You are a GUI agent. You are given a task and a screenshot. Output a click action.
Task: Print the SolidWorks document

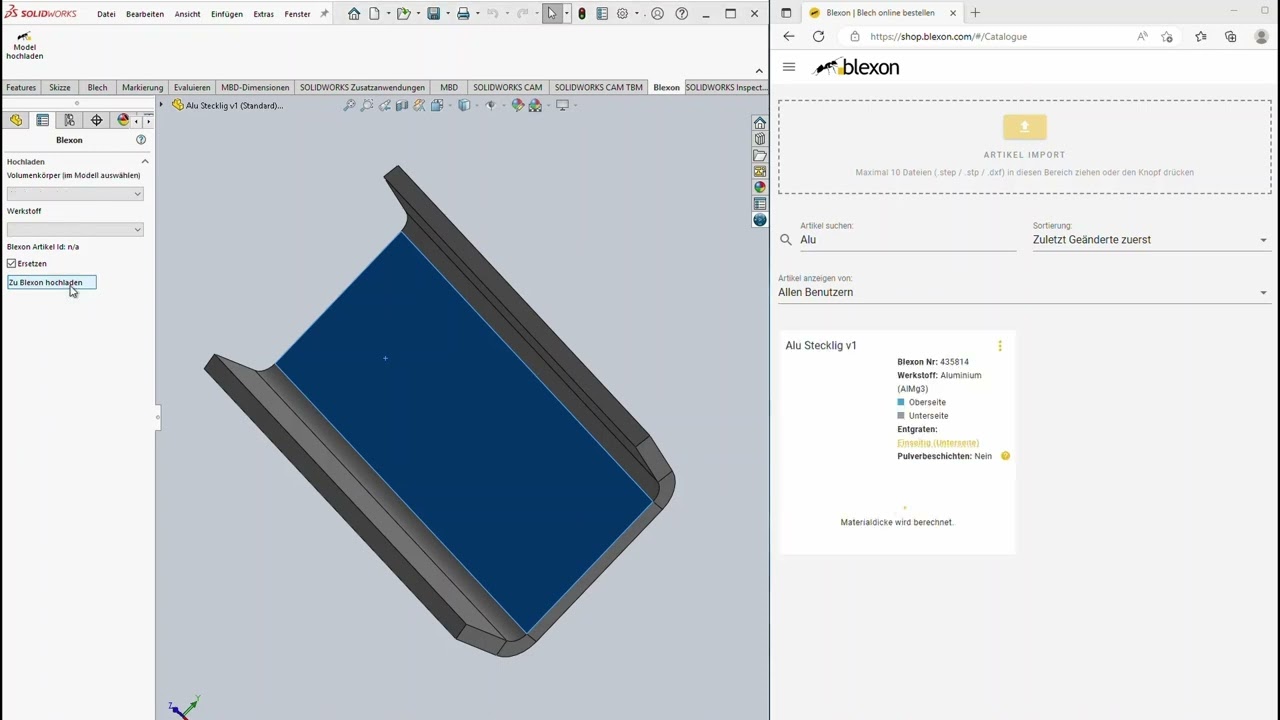(463, 14)
